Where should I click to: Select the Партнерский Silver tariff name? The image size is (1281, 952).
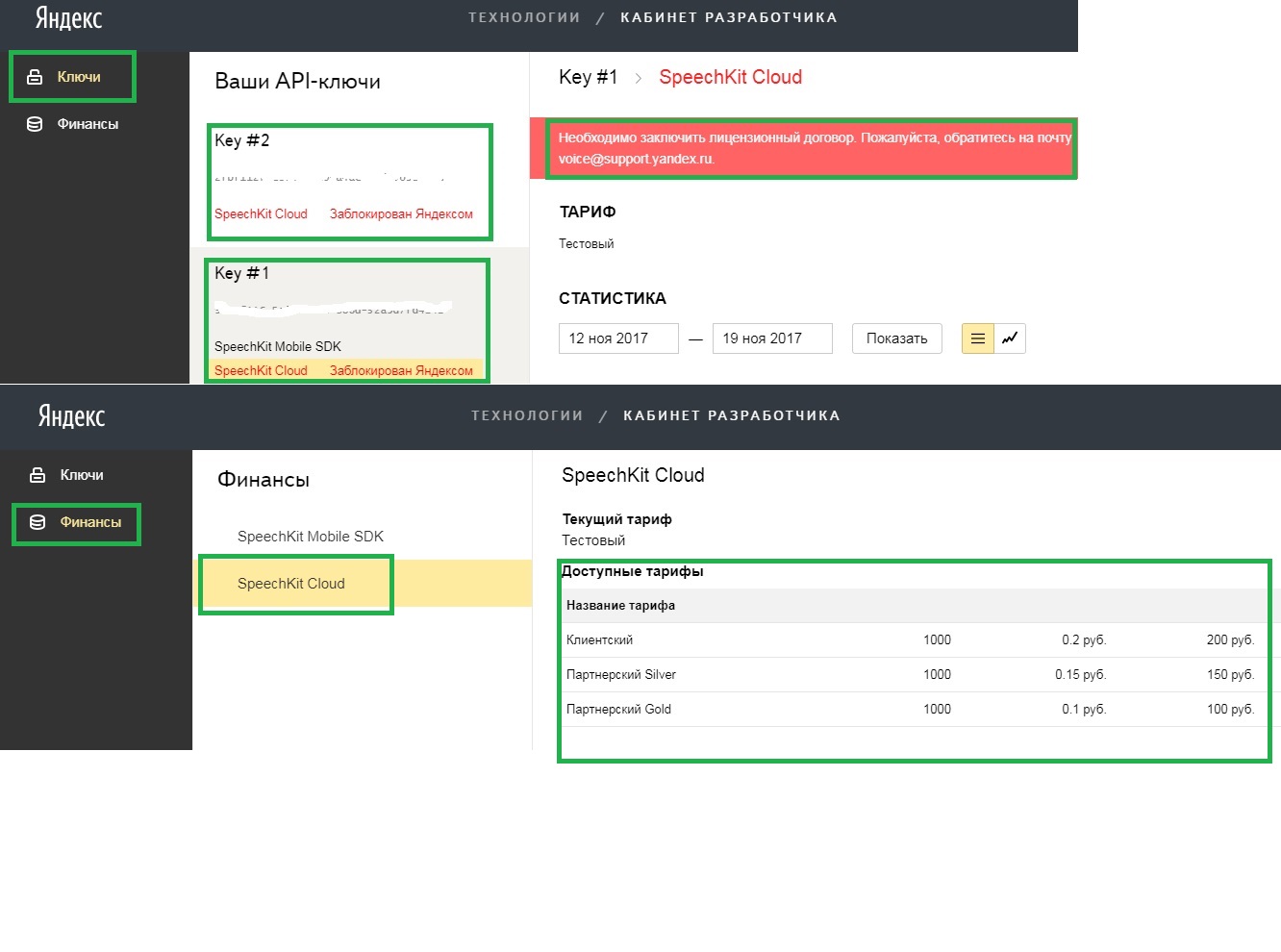pos(621,675)
